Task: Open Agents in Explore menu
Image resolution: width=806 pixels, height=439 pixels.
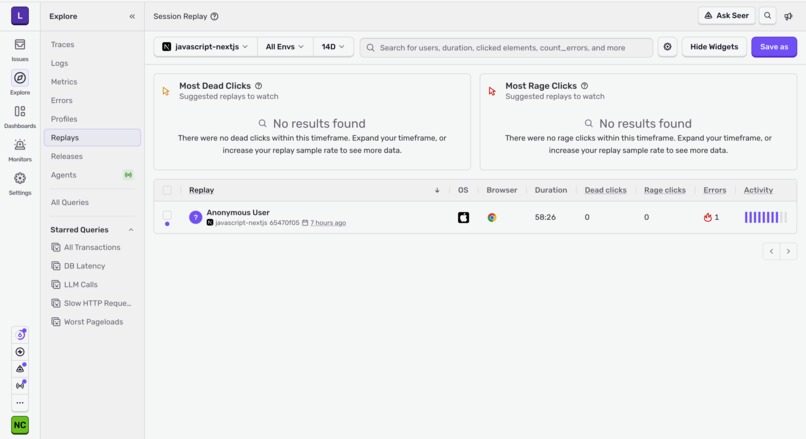Action: pos(92,175)
